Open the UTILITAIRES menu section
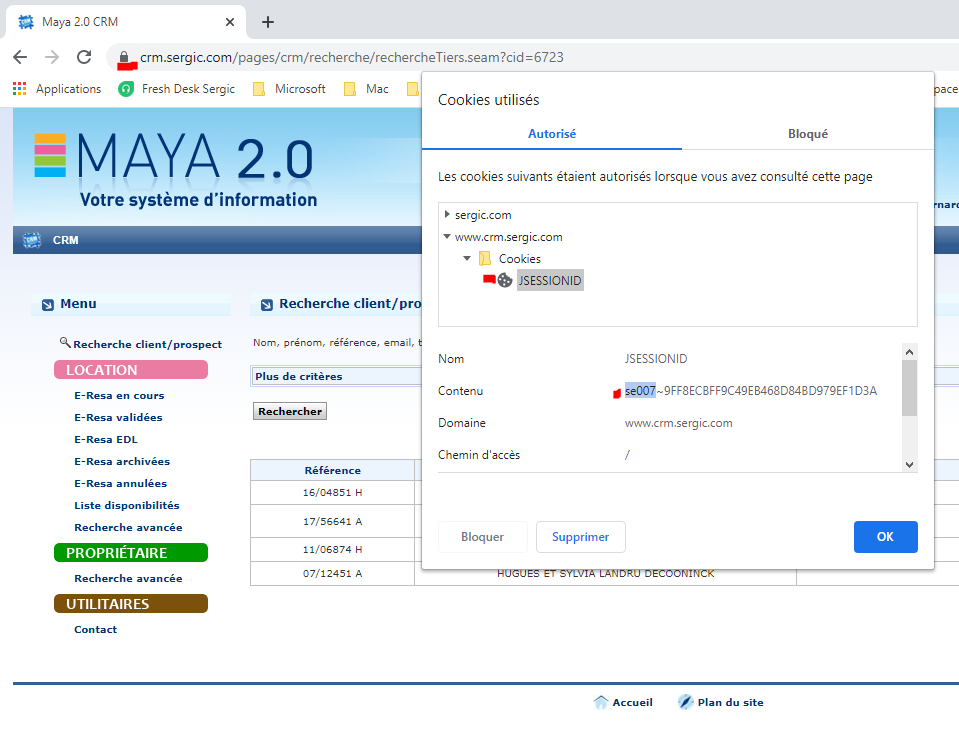Viewport: 959px width, 747px height. tap(131, 603)
